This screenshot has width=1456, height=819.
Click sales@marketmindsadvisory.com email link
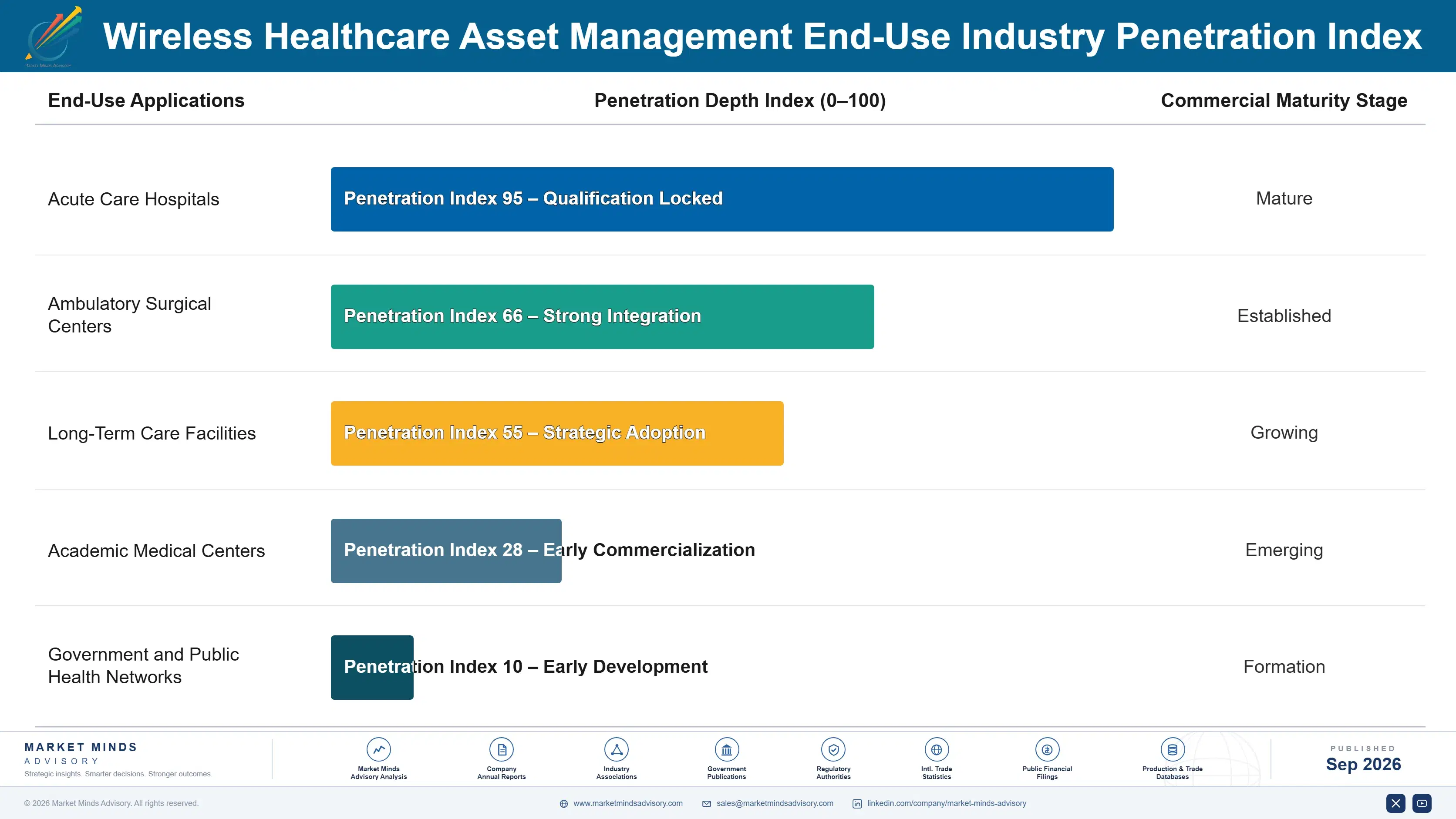775,803
